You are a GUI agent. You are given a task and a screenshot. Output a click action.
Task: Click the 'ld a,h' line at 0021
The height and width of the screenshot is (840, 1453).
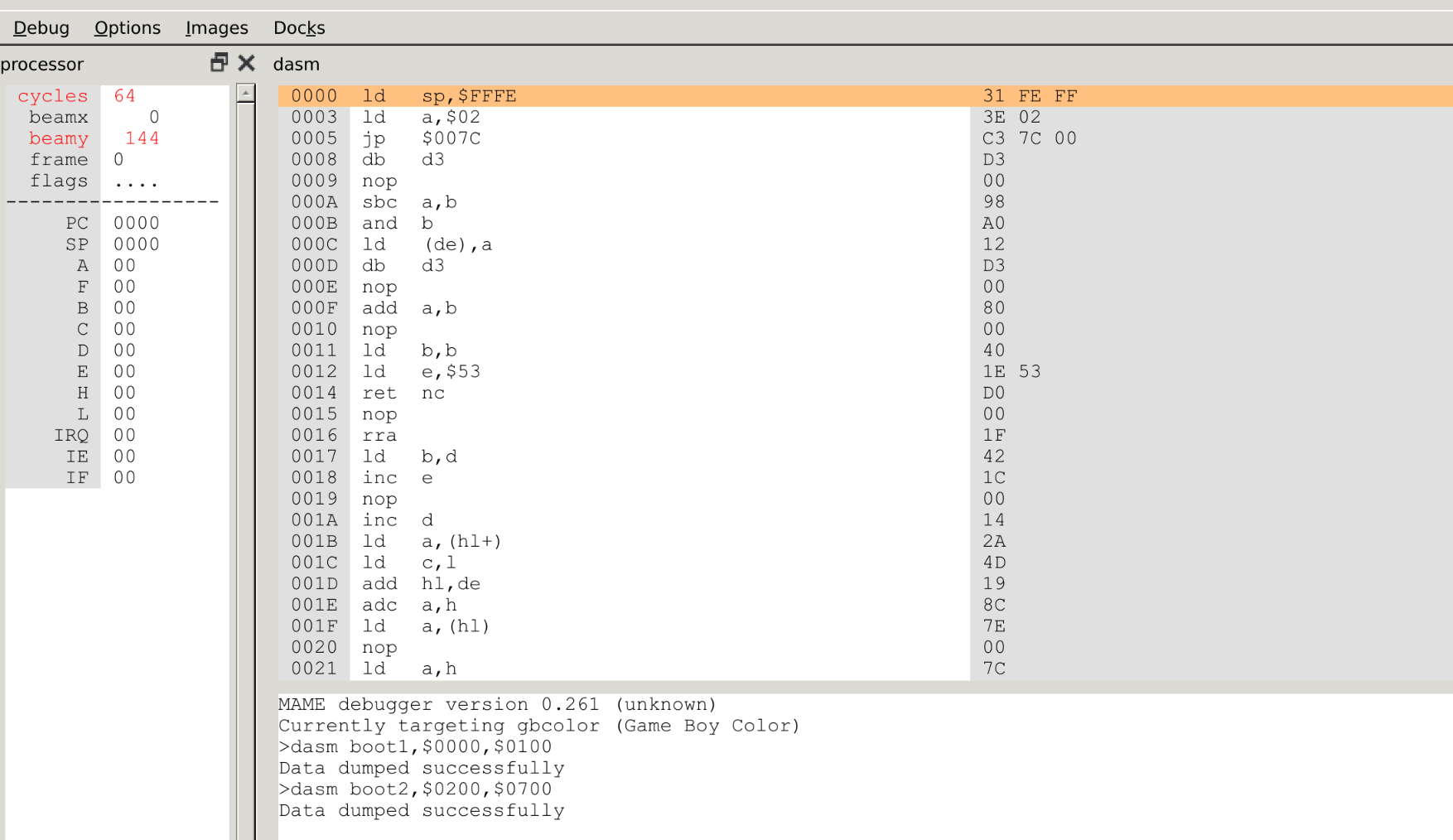tap(866, 669)
